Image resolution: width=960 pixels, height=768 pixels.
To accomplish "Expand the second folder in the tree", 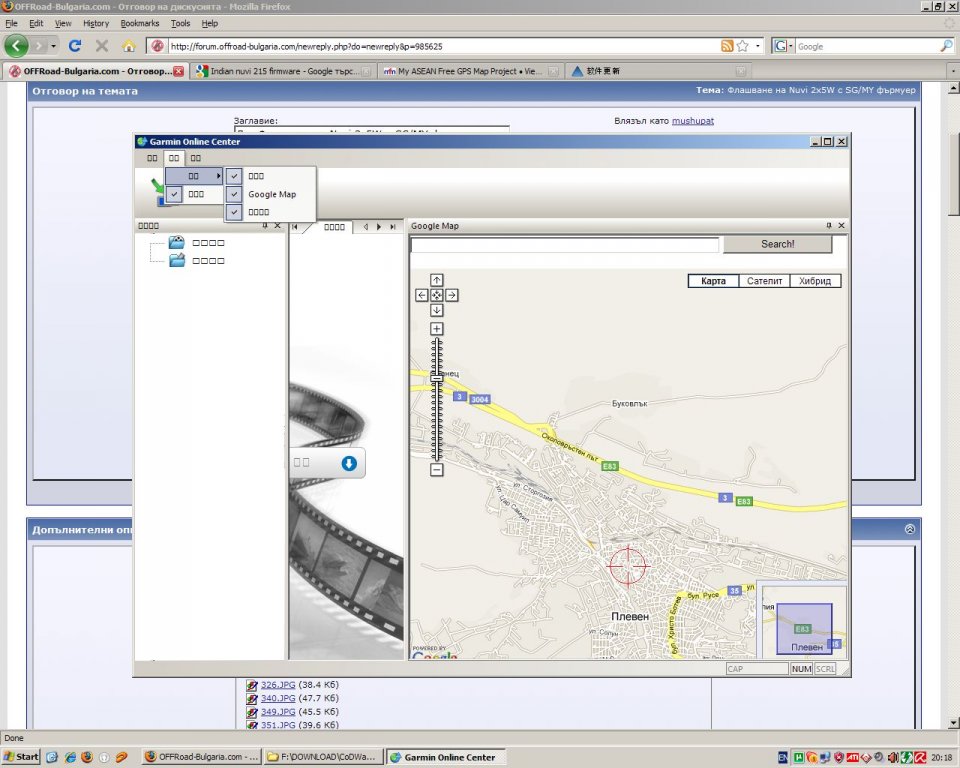I will click(x=177, y=260).
